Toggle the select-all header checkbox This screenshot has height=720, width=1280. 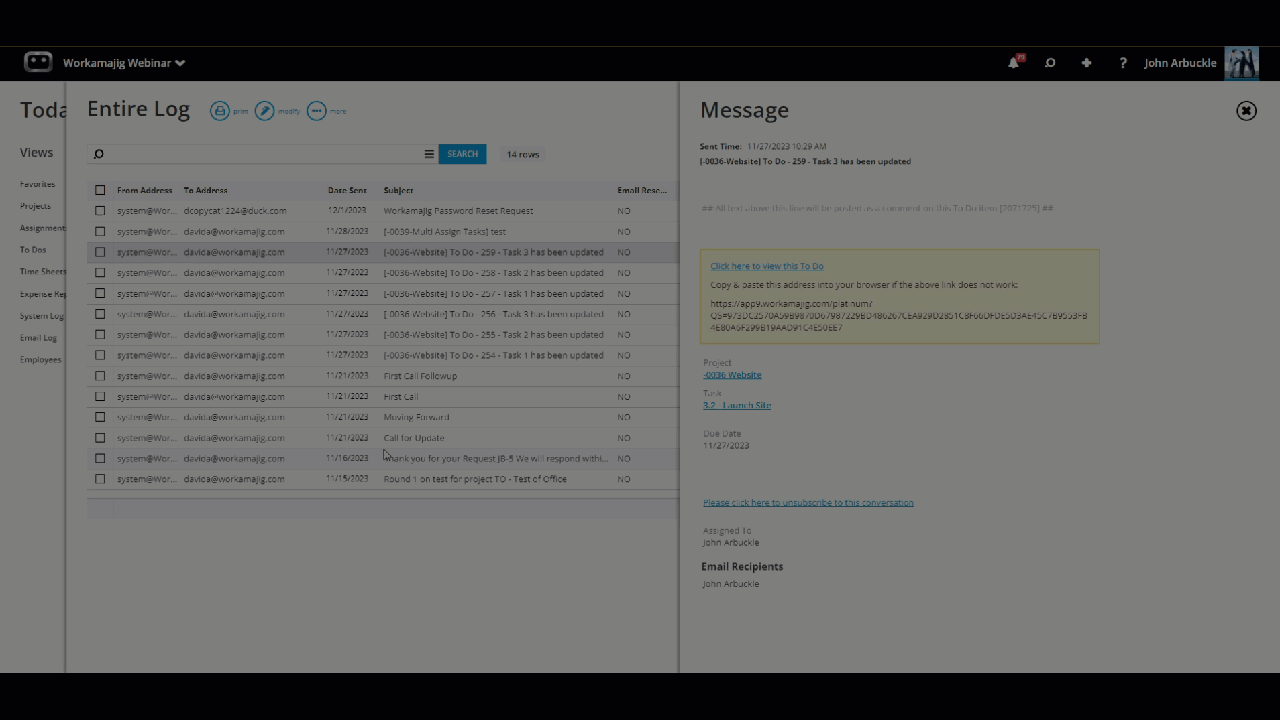pos(100,190)
